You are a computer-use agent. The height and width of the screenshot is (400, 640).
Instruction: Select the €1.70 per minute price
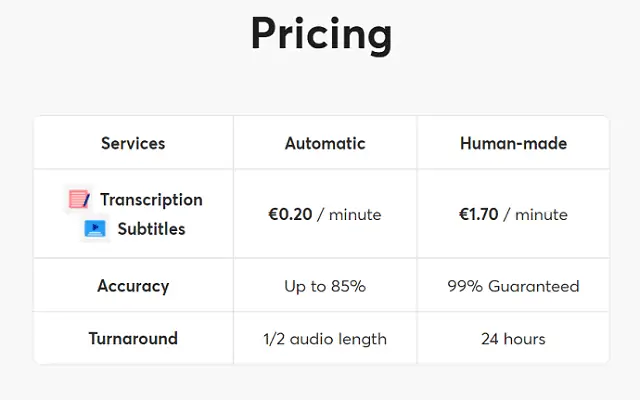pos(513,214)
